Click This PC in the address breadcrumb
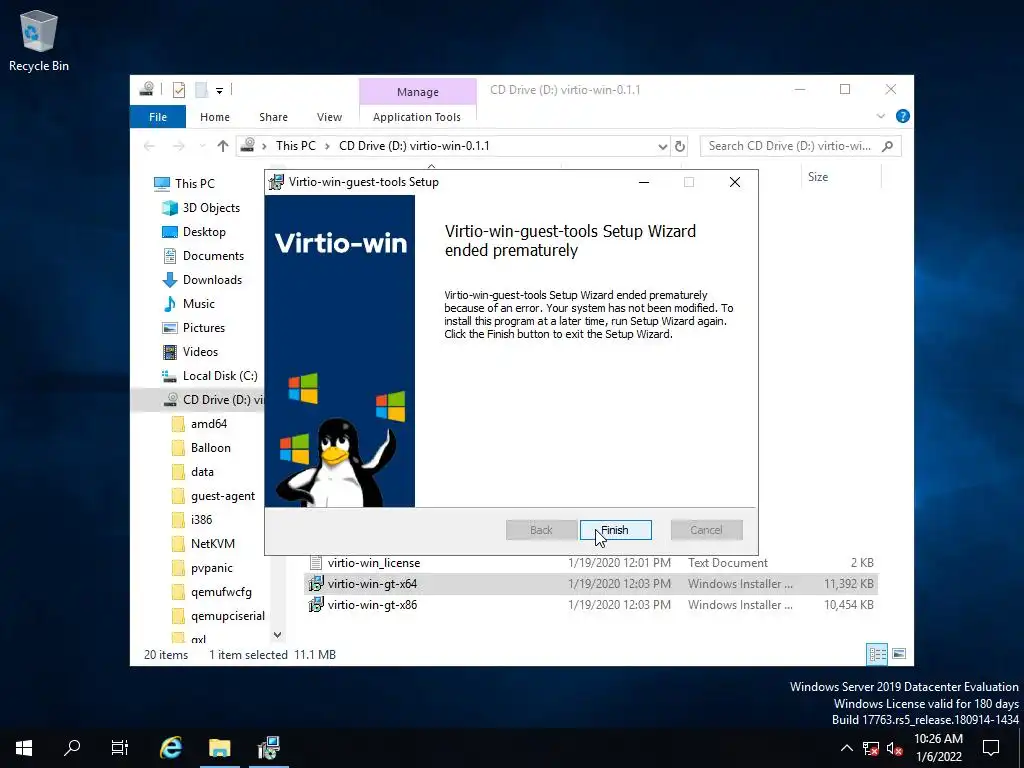 click(295, 146)
